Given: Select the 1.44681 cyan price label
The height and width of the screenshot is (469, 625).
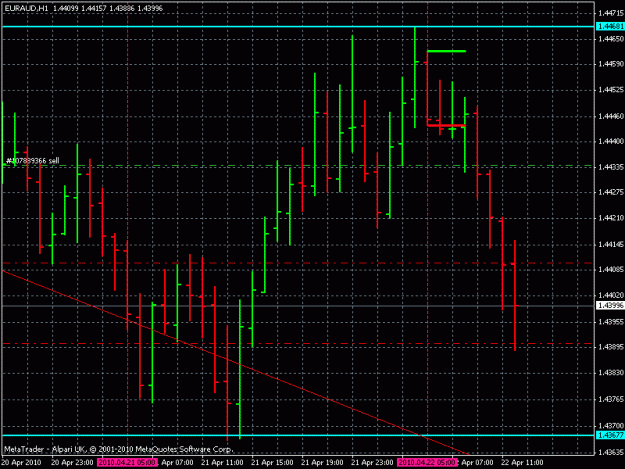Looking at the screenshot, I should point(611,27).
